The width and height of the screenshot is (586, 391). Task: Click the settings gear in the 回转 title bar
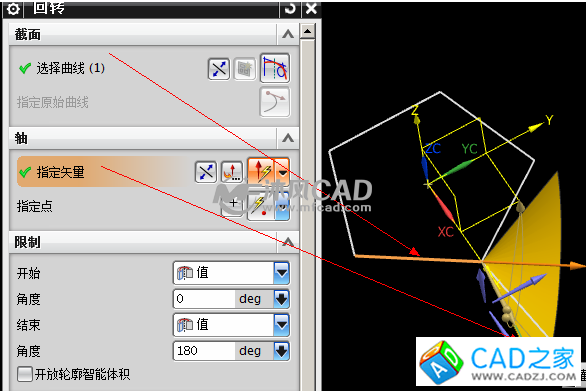tap(13, 9)
